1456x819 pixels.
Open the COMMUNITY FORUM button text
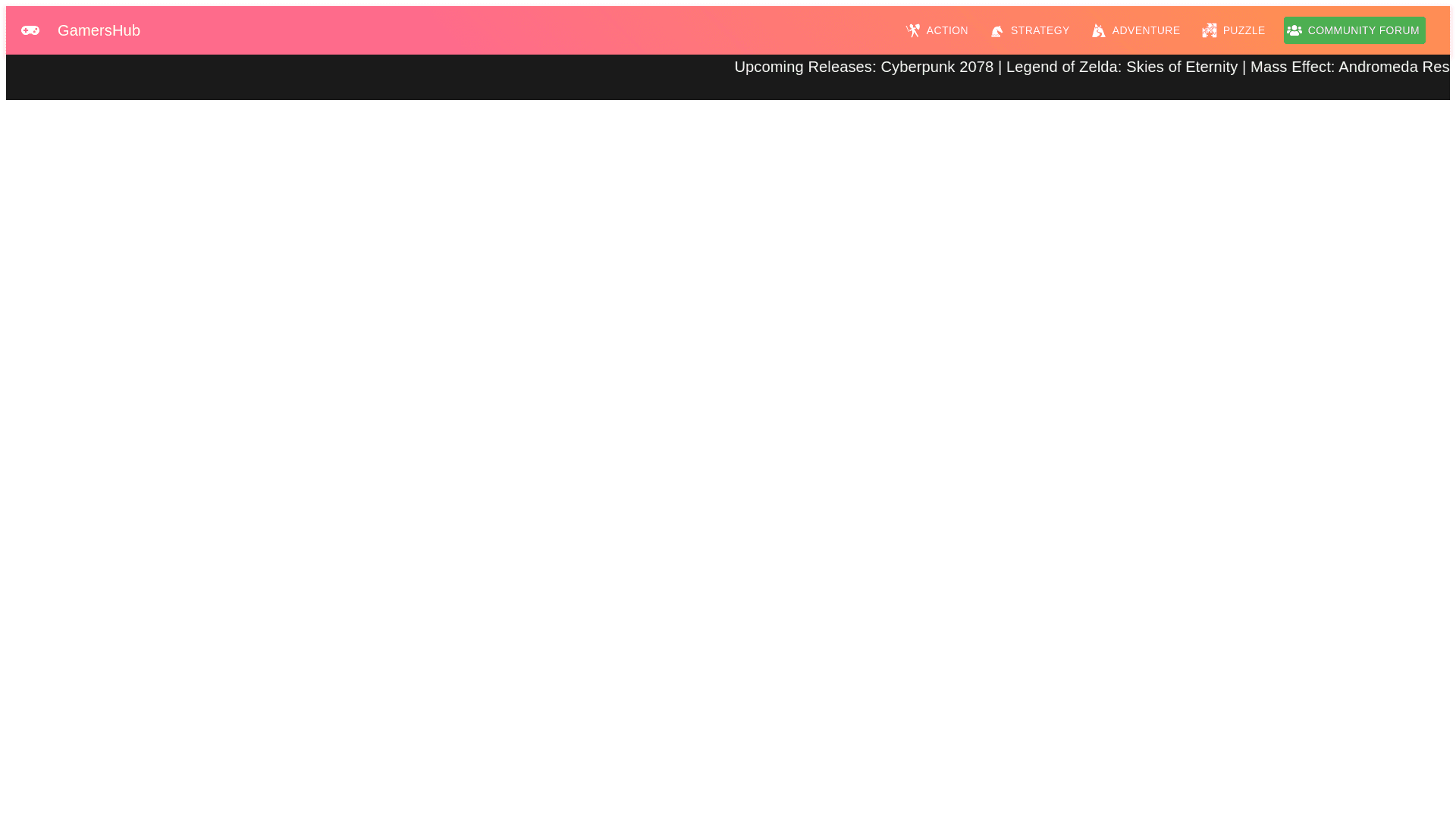click(1363, 30)
